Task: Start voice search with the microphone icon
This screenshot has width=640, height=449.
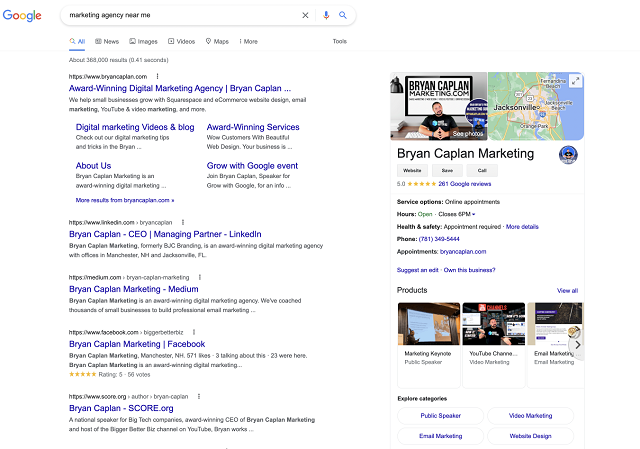Action: [326, 15]
